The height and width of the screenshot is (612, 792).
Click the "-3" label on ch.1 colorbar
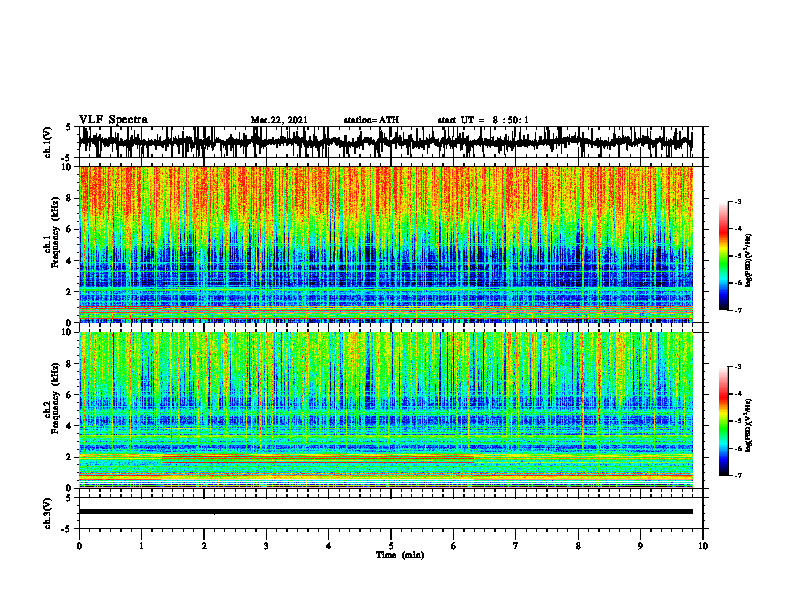click(737, 201)
